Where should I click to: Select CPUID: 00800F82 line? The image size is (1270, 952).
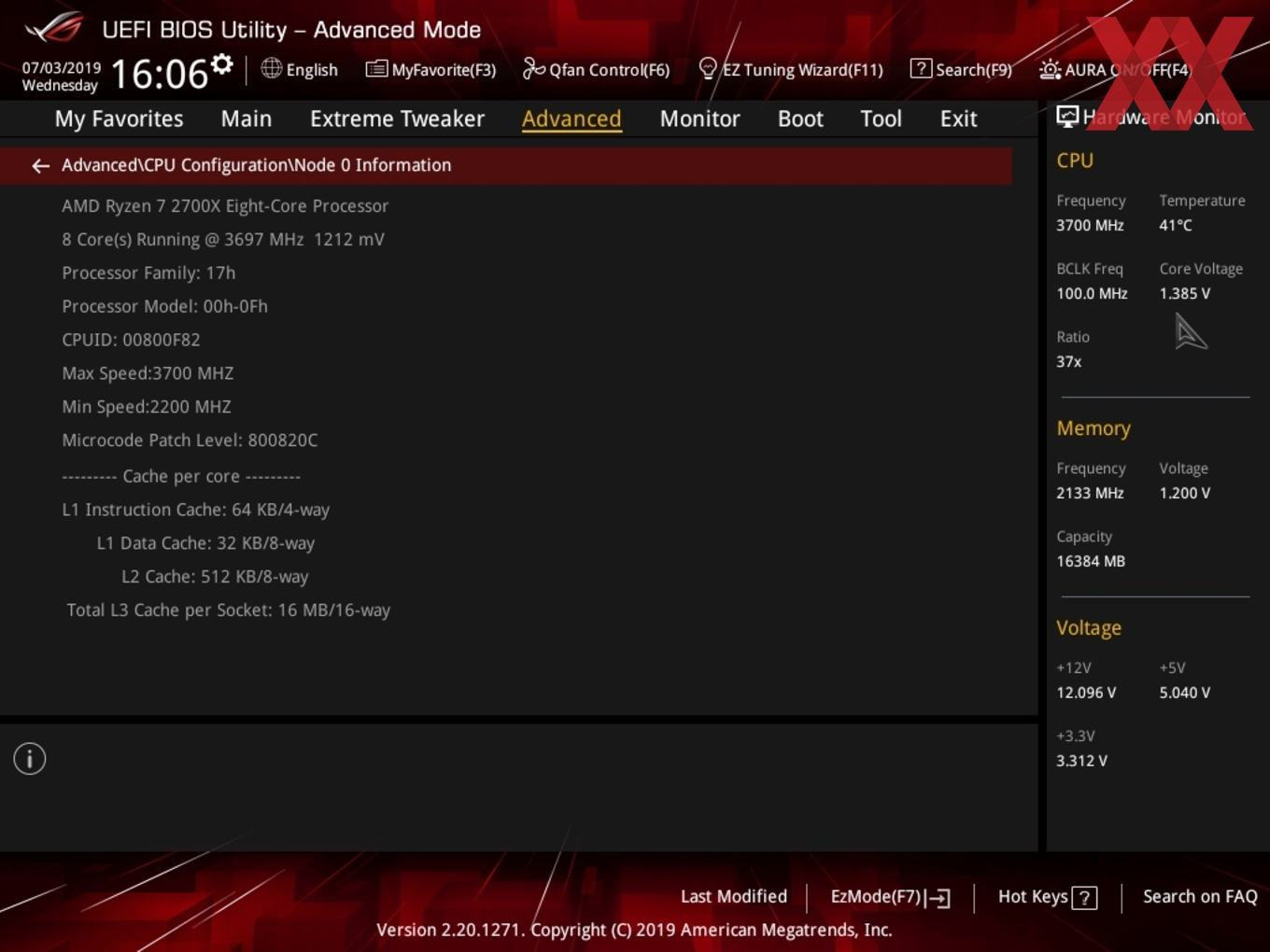[131, 340]
